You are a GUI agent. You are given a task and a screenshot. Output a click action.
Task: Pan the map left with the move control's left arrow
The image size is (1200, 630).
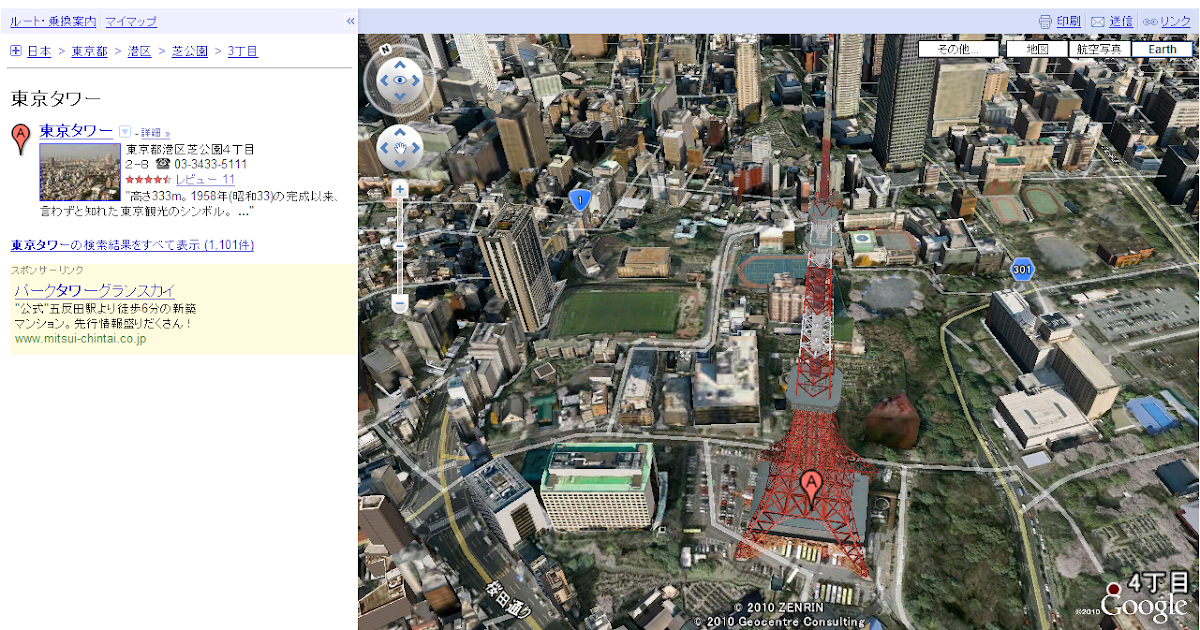384,149
